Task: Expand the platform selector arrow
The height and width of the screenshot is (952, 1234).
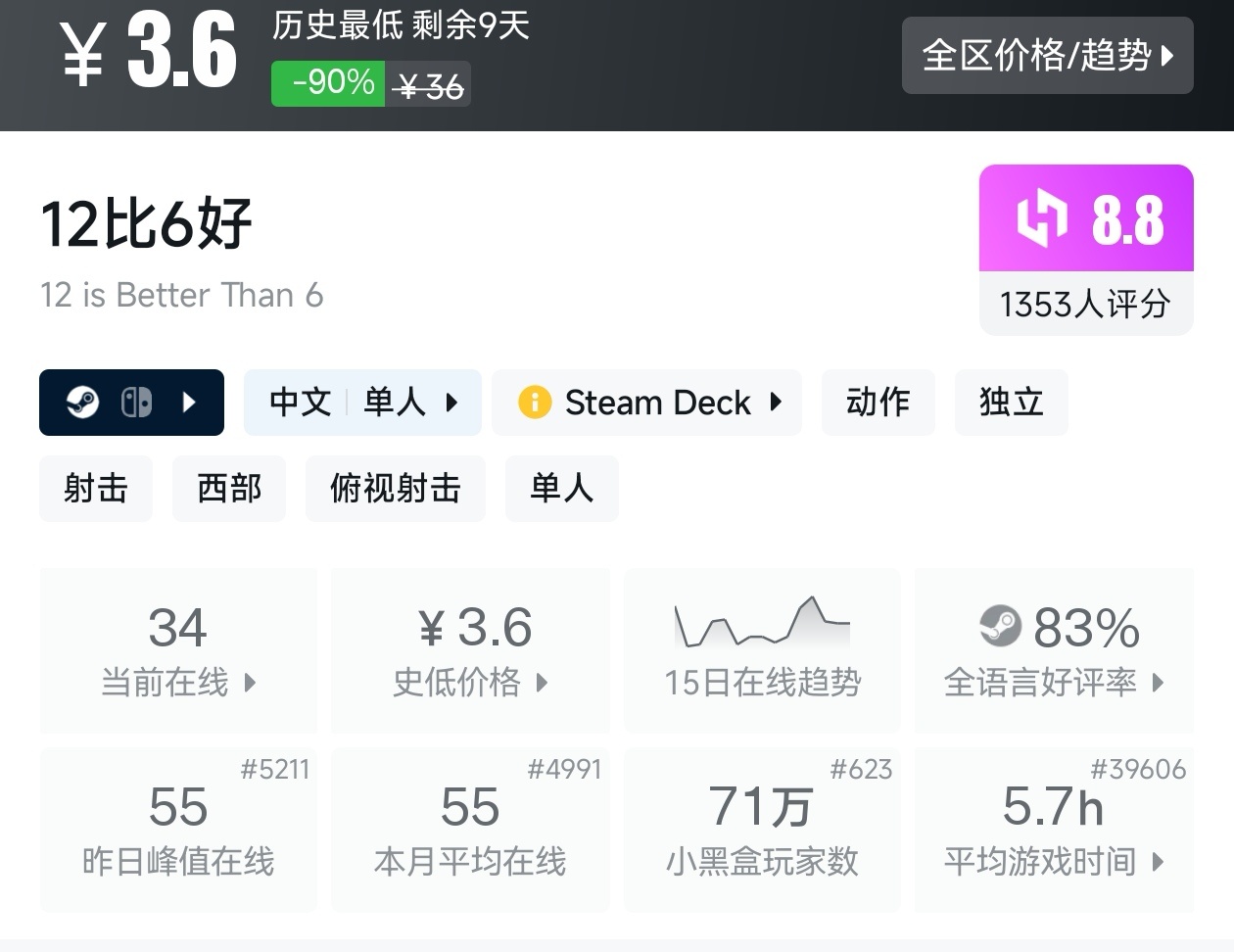Action: (190, 403)
